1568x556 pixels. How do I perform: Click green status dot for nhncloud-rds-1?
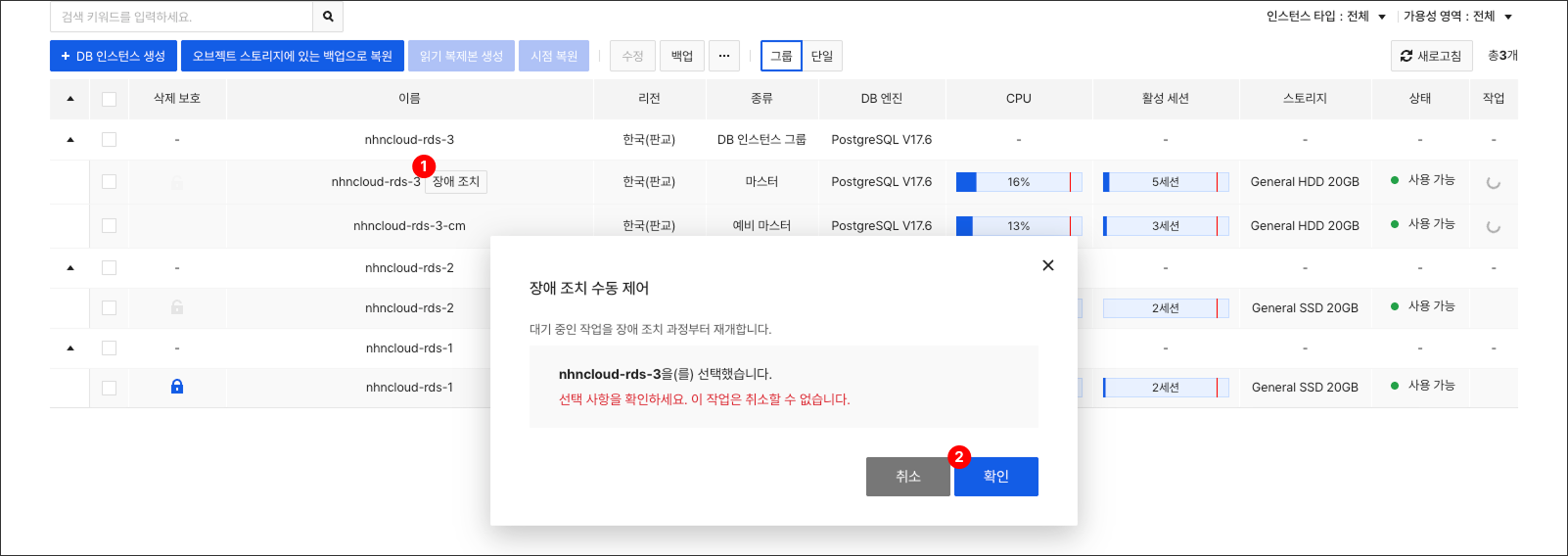(1395, 386)
